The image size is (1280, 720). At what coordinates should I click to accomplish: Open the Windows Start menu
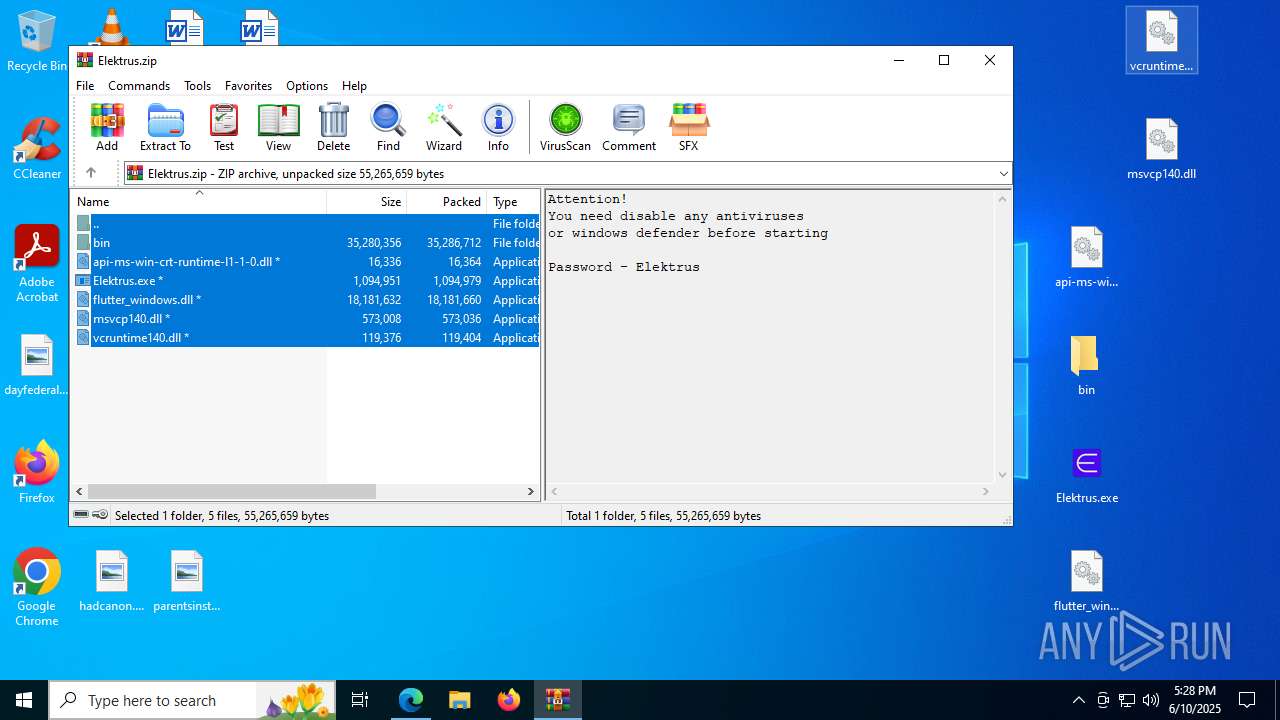click(x=24, y=700)
